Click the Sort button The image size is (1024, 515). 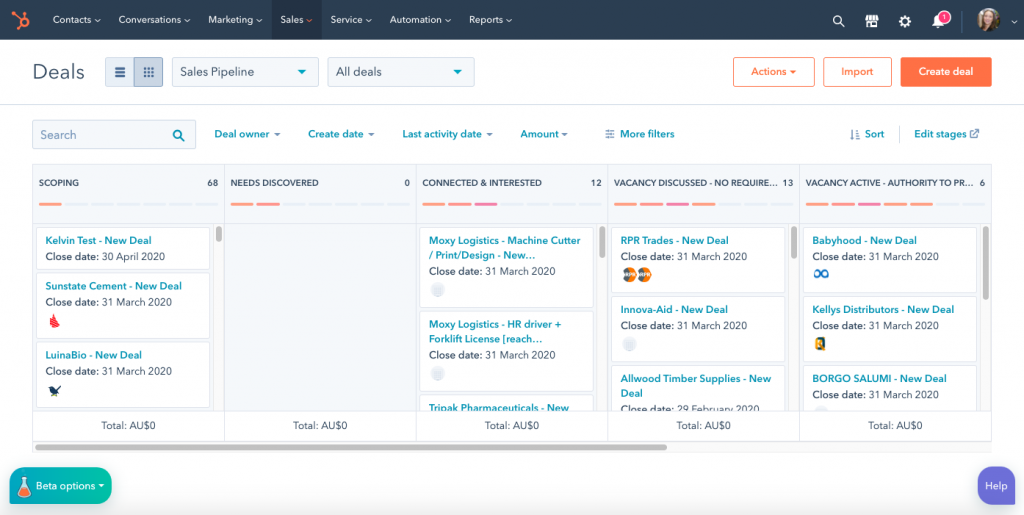point(867,134)
